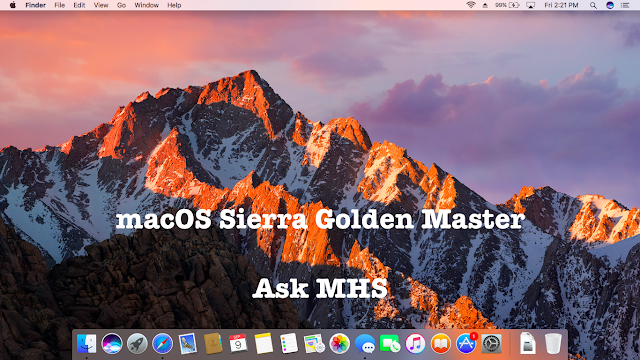640x360 pixels.
Task: Open System Preferences gear in Dock
Action: pyautogui.click(x=491, y=343)
